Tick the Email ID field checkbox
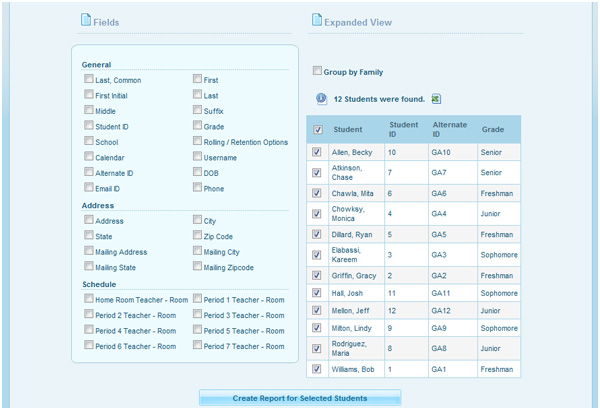Image resolution: width=600 pixels, height=410 pixels. [89, 188]
